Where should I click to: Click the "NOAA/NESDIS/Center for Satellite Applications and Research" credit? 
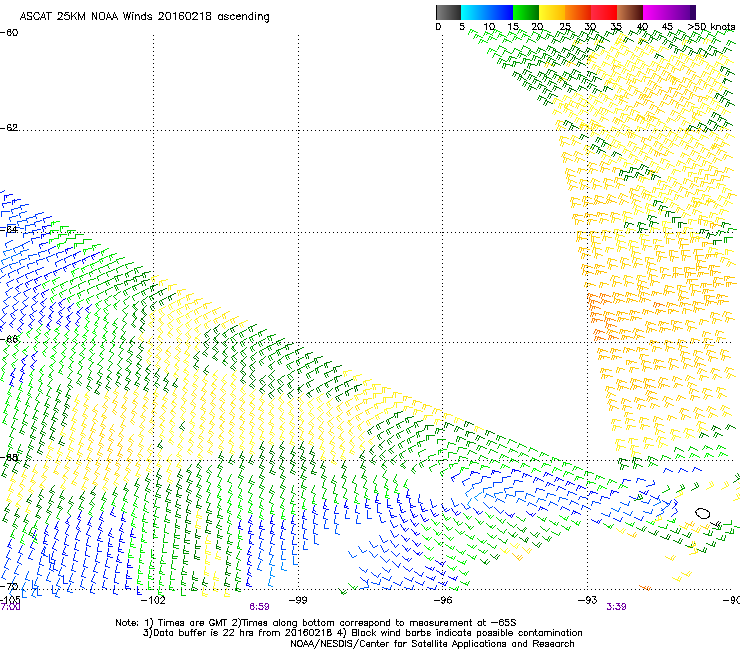432,644
